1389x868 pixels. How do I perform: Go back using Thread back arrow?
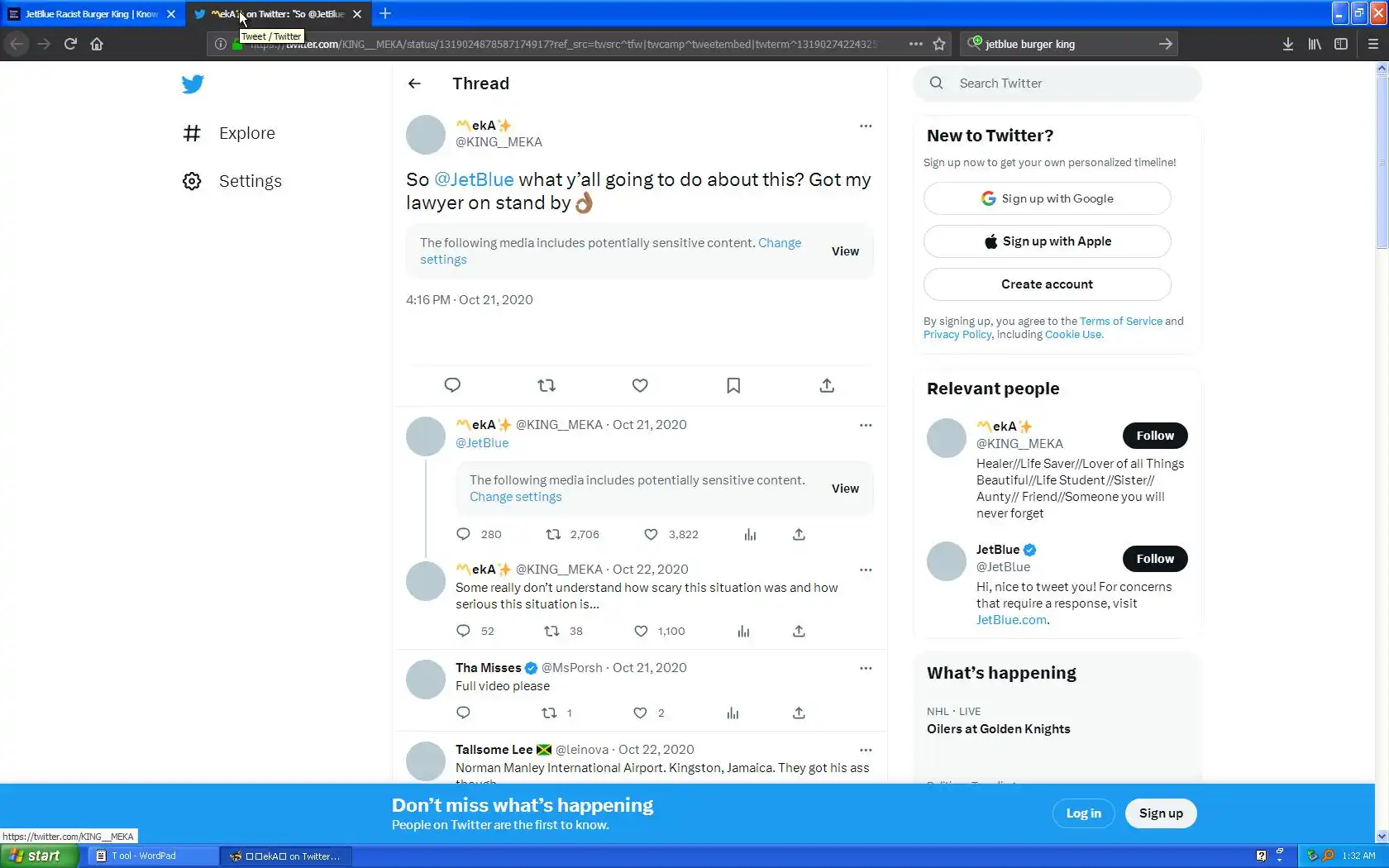(415, 83)
